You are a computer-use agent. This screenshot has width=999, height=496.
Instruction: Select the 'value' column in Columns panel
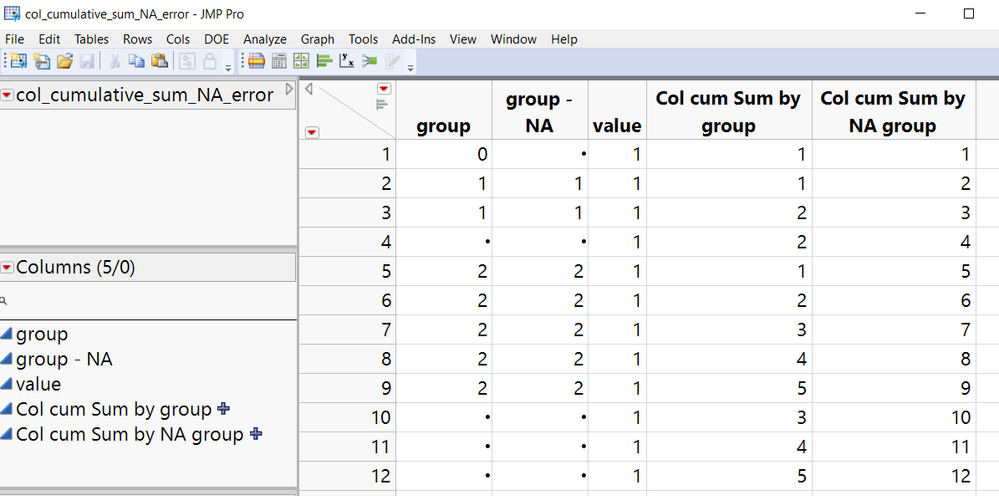tap(38, 384)
